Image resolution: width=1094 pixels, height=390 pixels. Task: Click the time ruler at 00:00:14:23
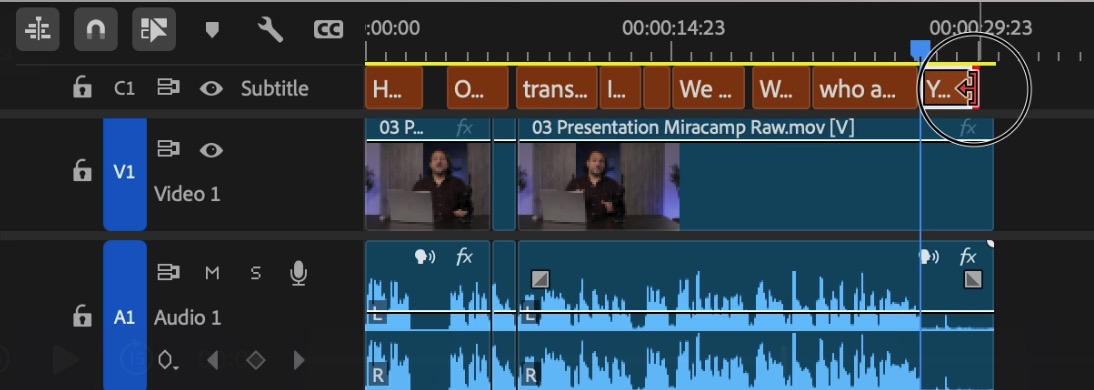pos(673,28)
